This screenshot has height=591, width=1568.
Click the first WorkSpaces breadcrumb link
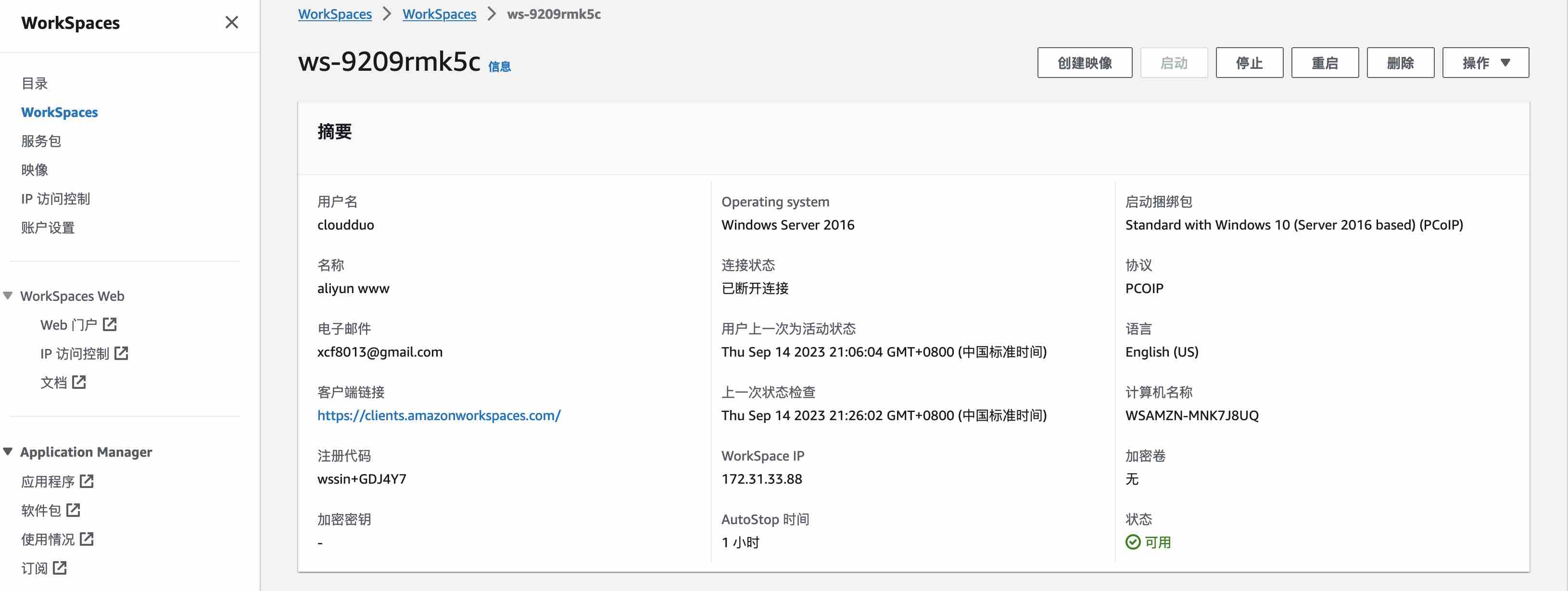pos(335,14)
